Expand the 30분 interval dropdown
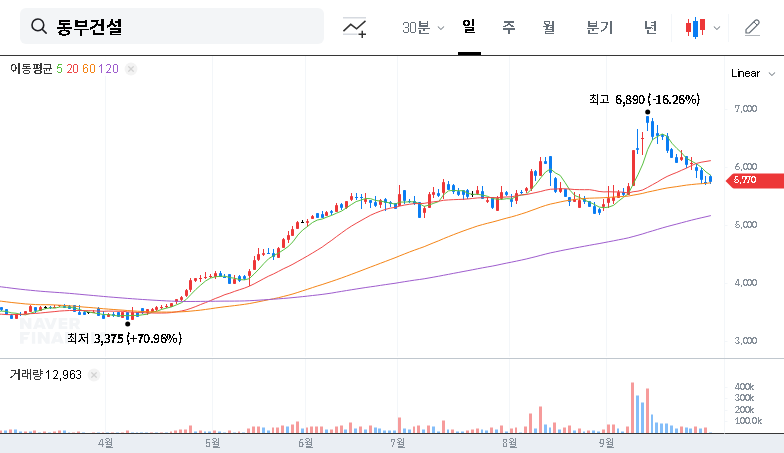Image resolution: width=784 pixels, height=453 pixels. tap(423, 28)
